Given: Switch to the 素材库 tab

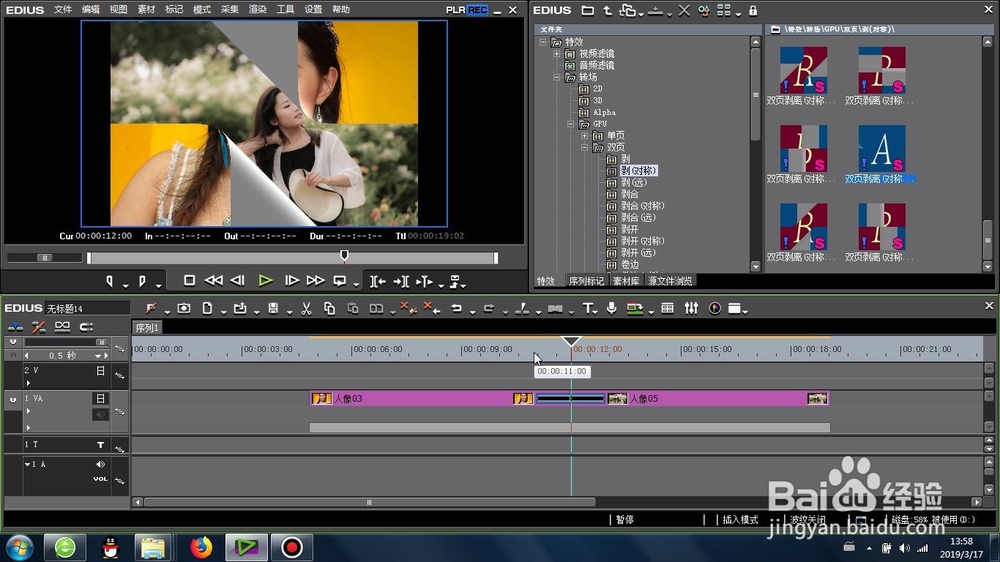Looking at the screenshot, I should pyautogui.click(x=626, y=281).
